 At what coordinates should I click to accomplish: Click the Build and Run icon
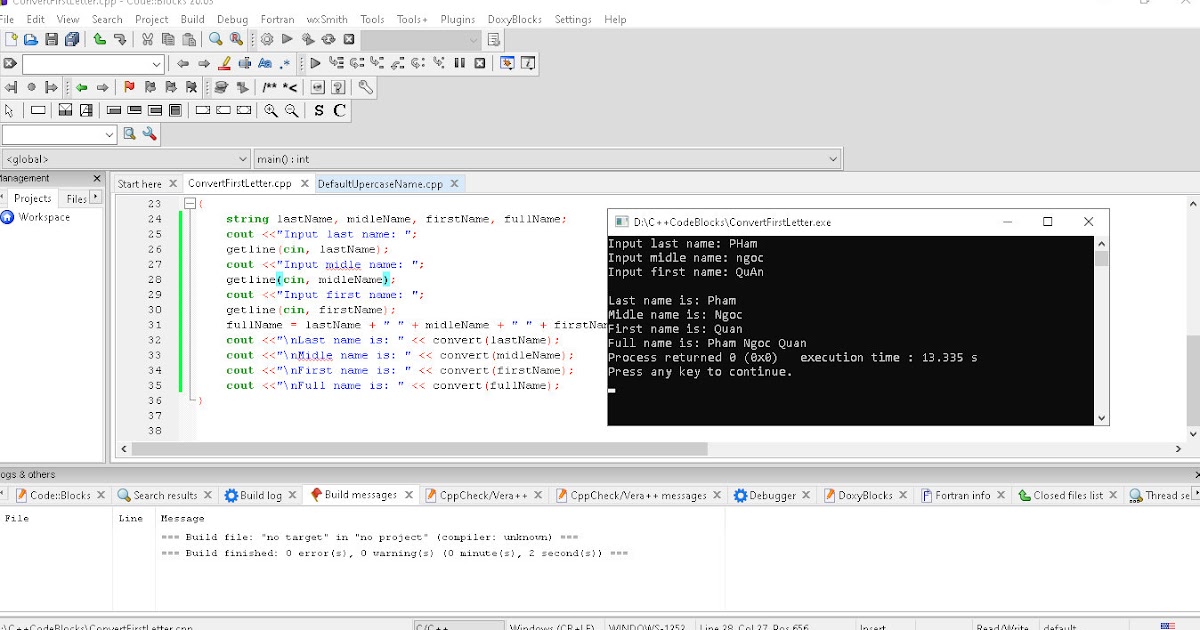point(307,40)
